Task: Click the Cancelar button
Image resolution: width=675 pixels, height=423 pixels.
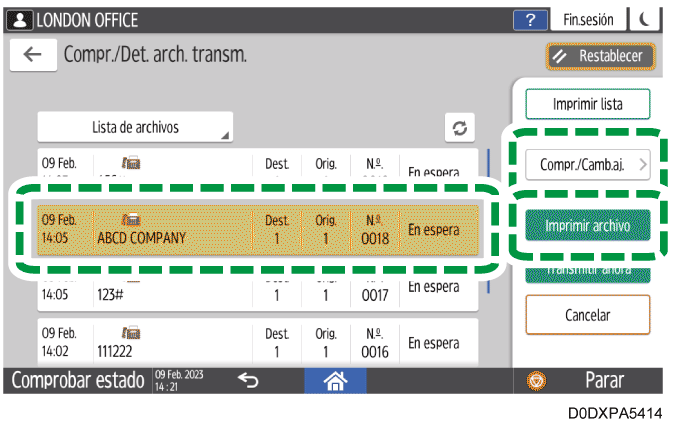Action: point(588,315)
